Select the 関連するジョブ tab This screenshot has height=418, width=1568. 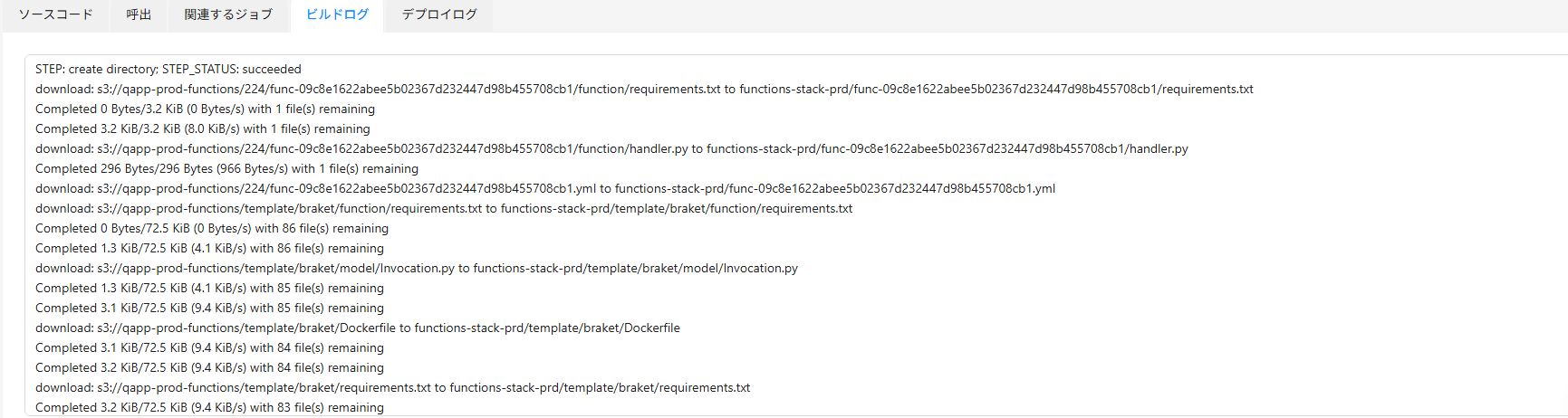pos(228,15)
